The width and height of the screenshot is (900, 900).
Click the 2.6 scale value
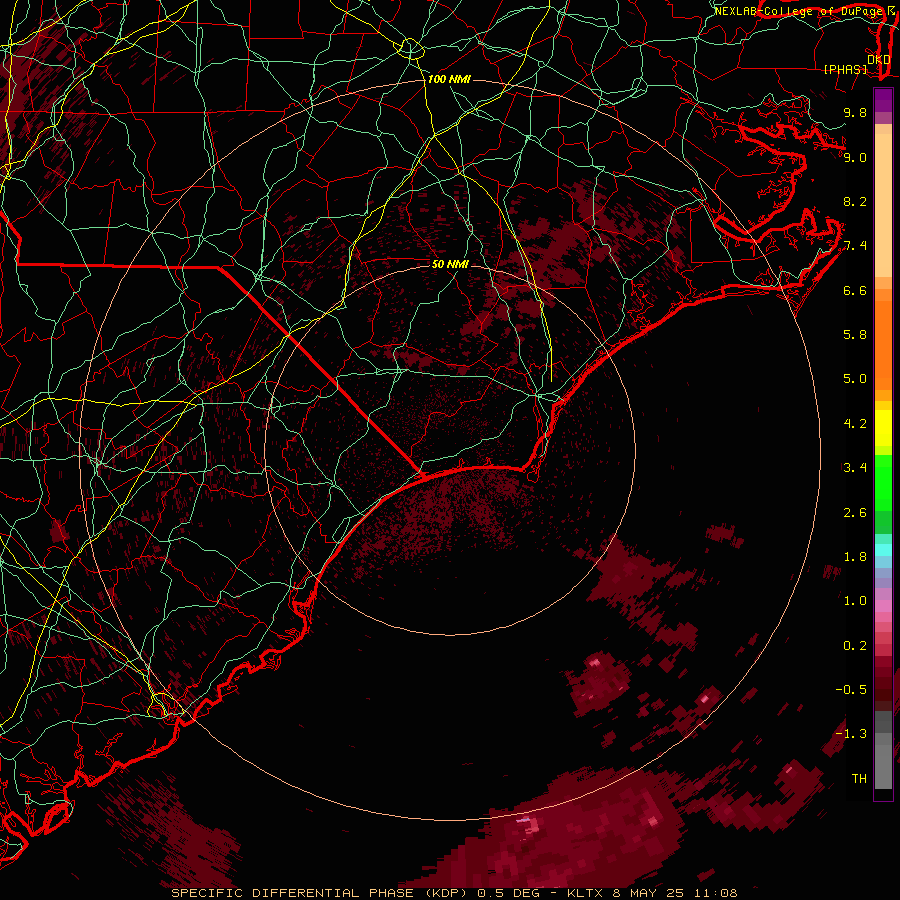pyautogui.click(x=855, y=513)
